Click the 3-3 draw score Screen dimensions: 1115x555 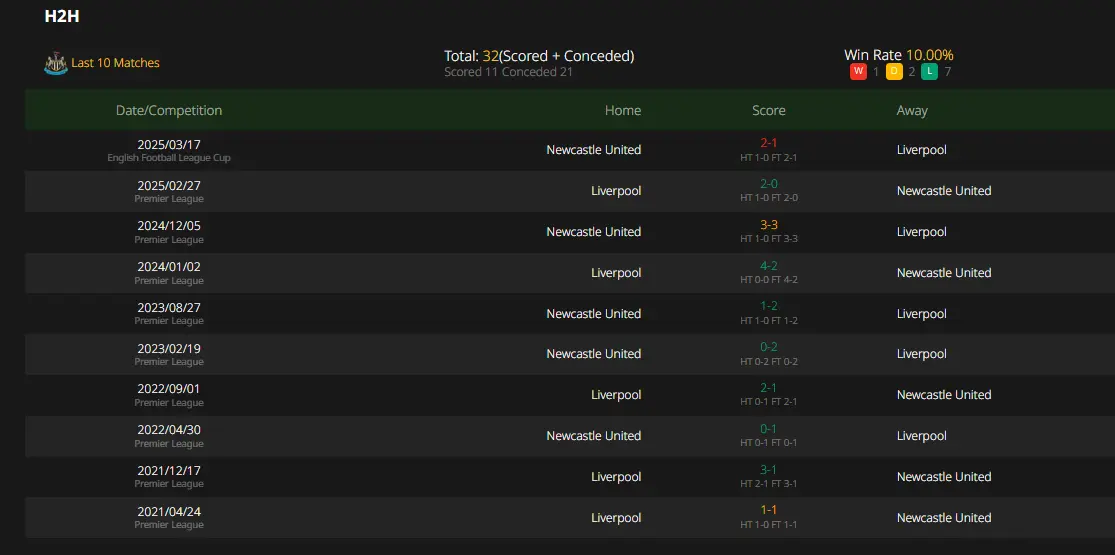click(x=769, y=225)
